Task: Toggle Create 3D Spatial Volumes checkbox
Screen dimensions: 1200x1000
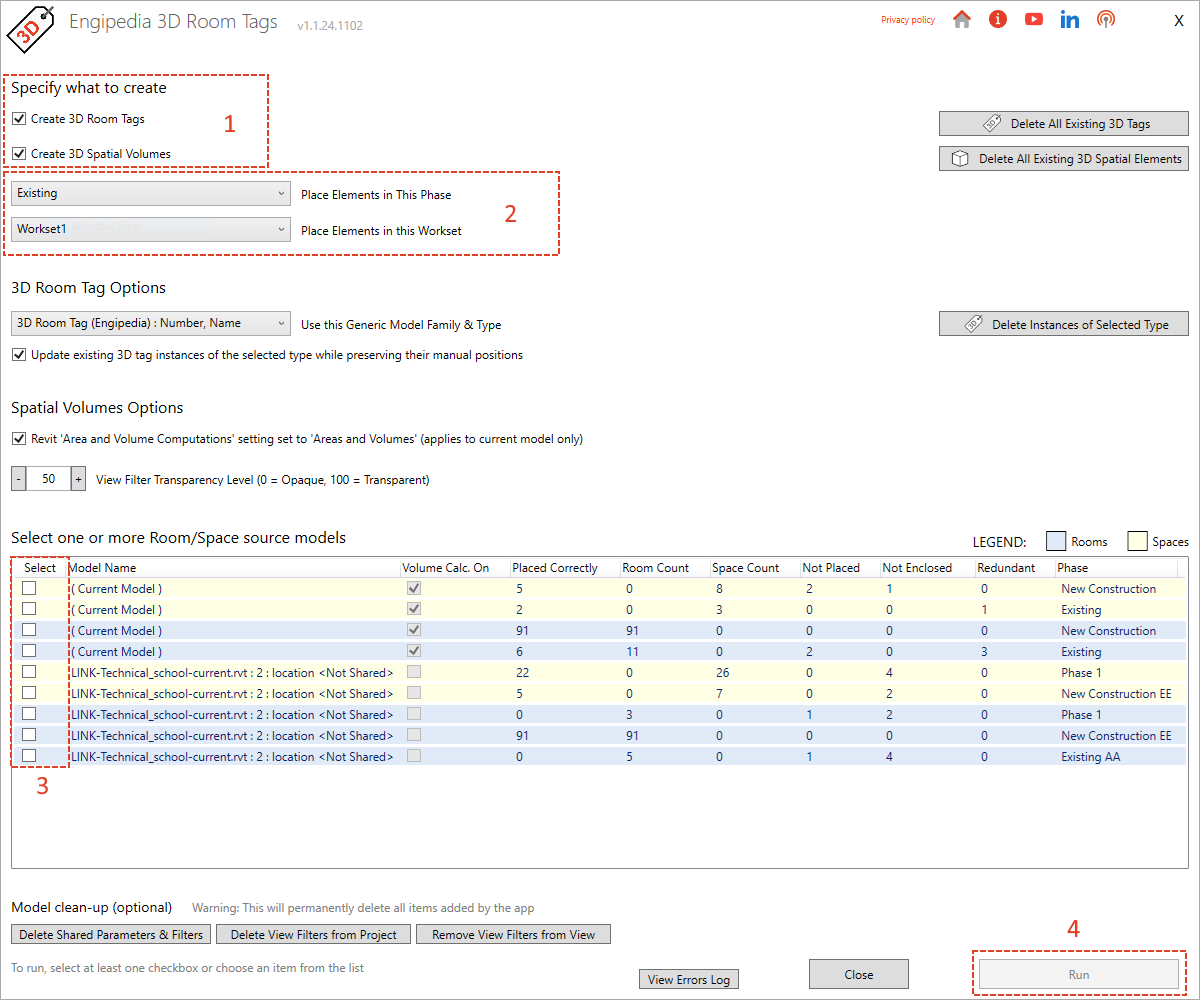Action: click(x=19, y=154)
